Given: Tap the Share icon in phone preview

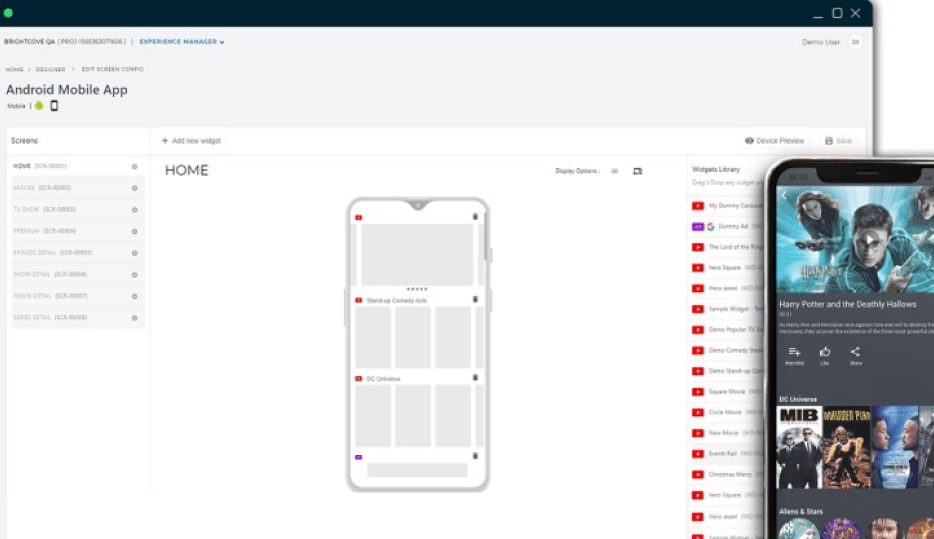Looking at the screenshot, I should 855,353.
